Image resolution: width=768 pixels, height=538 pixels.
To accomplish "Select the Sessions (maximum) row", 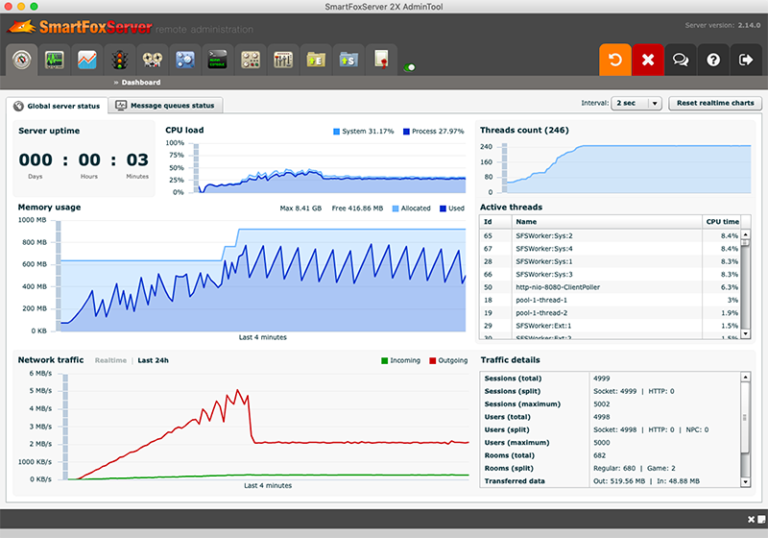I will (x=610, y=404).
